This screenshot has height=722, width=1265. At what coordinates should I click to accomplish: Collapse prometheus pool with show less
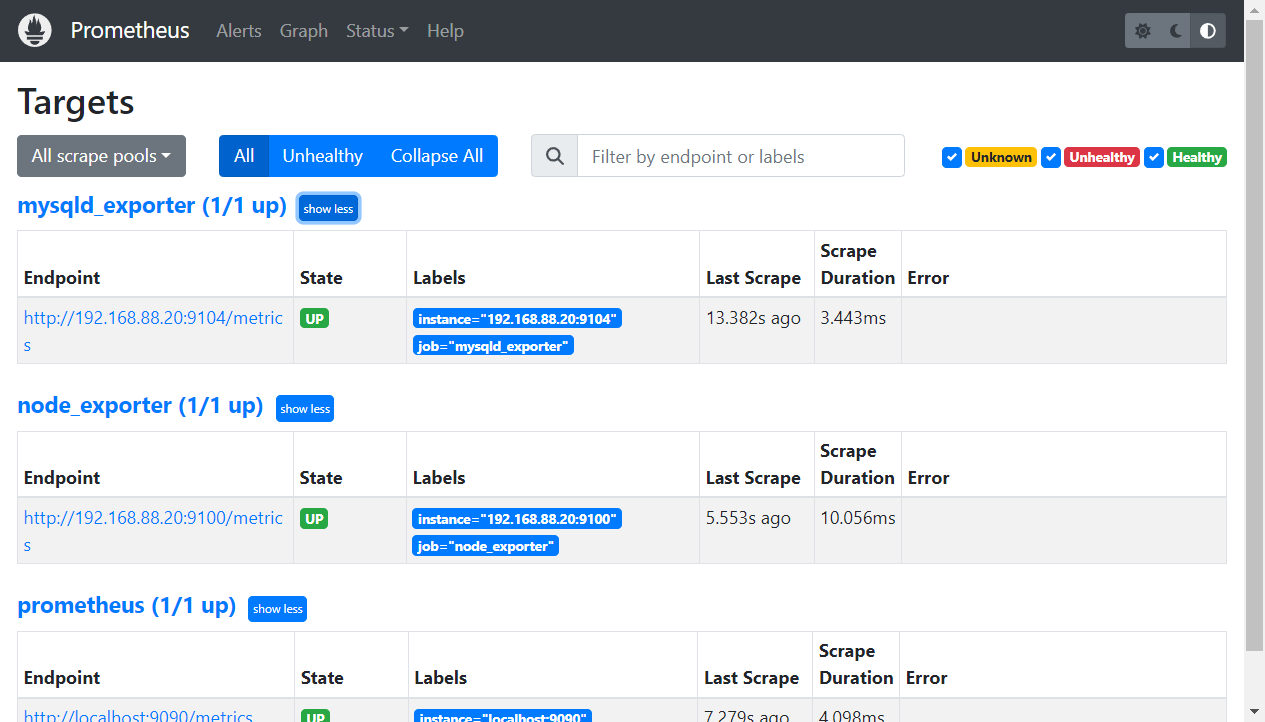pos(277,609)
